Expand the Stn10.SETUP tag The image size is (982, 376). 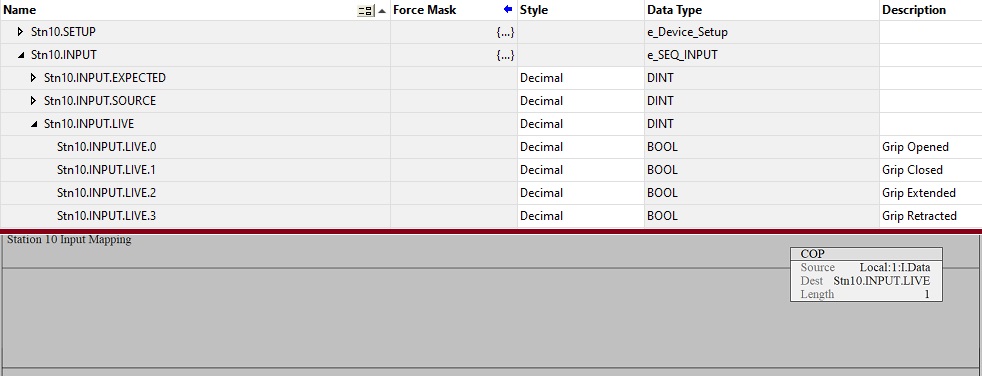(20, 31)
